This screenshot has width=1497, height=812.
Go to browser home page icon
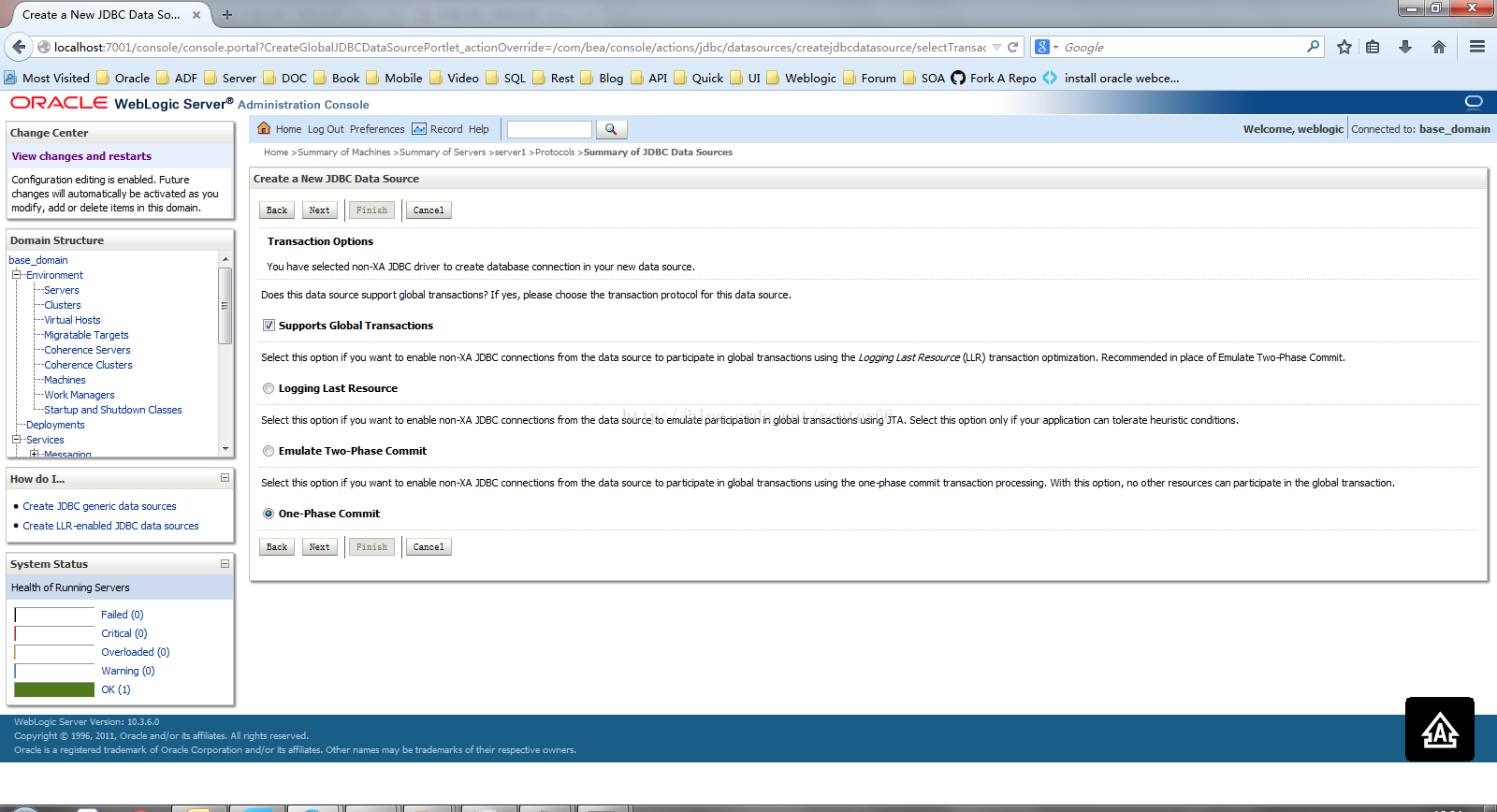click(x=1439, y=47)
